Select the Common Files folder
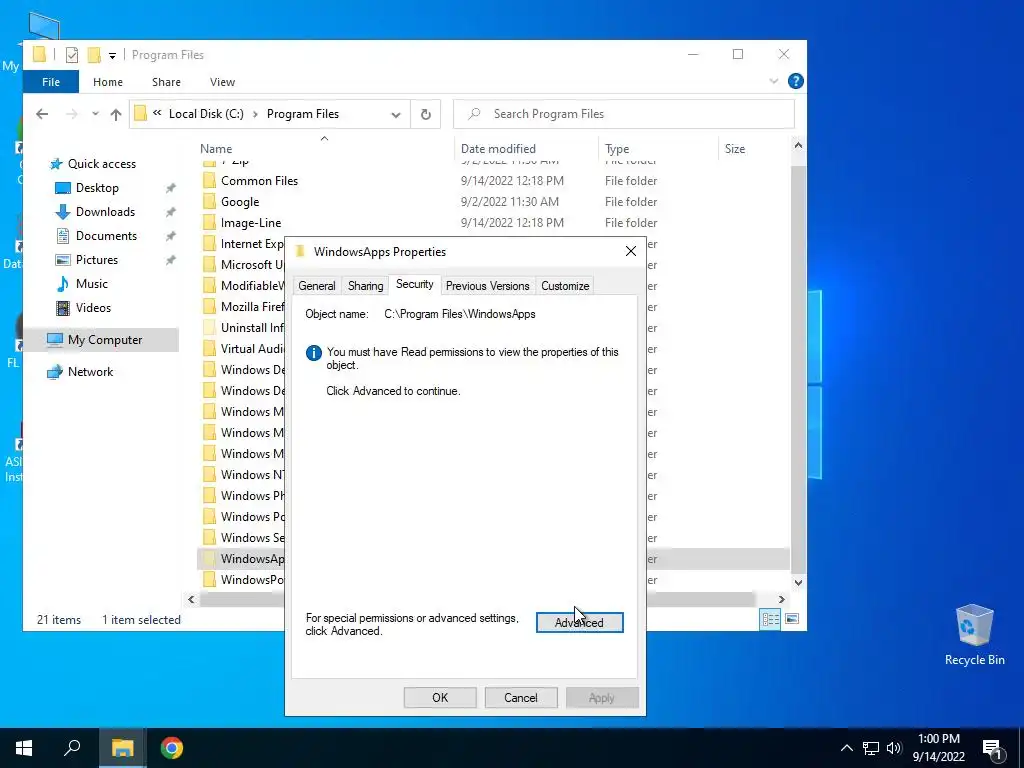This screenshot has height=768, width=1024. click(x=259, y=181)
